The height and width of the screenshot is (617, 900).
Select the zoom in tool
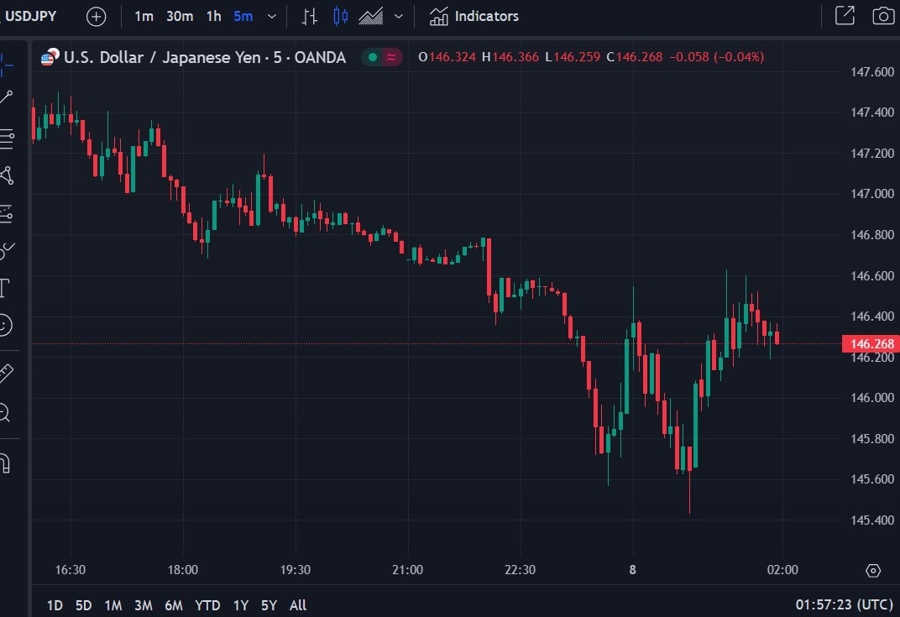pyautogui.click(x=5, y=413)
